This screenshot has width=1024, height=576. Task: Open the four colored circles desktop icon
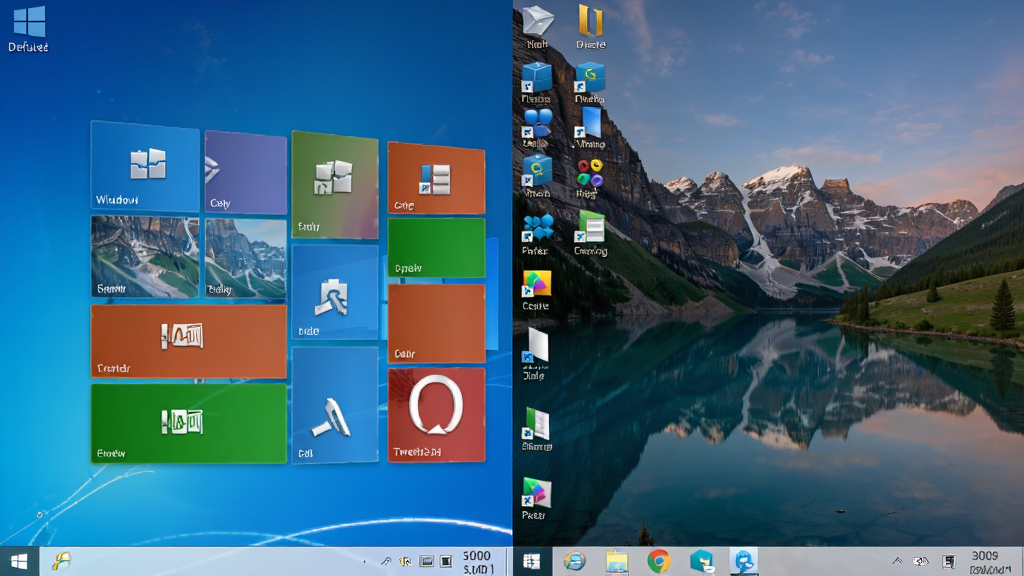(x=589, y=178)
